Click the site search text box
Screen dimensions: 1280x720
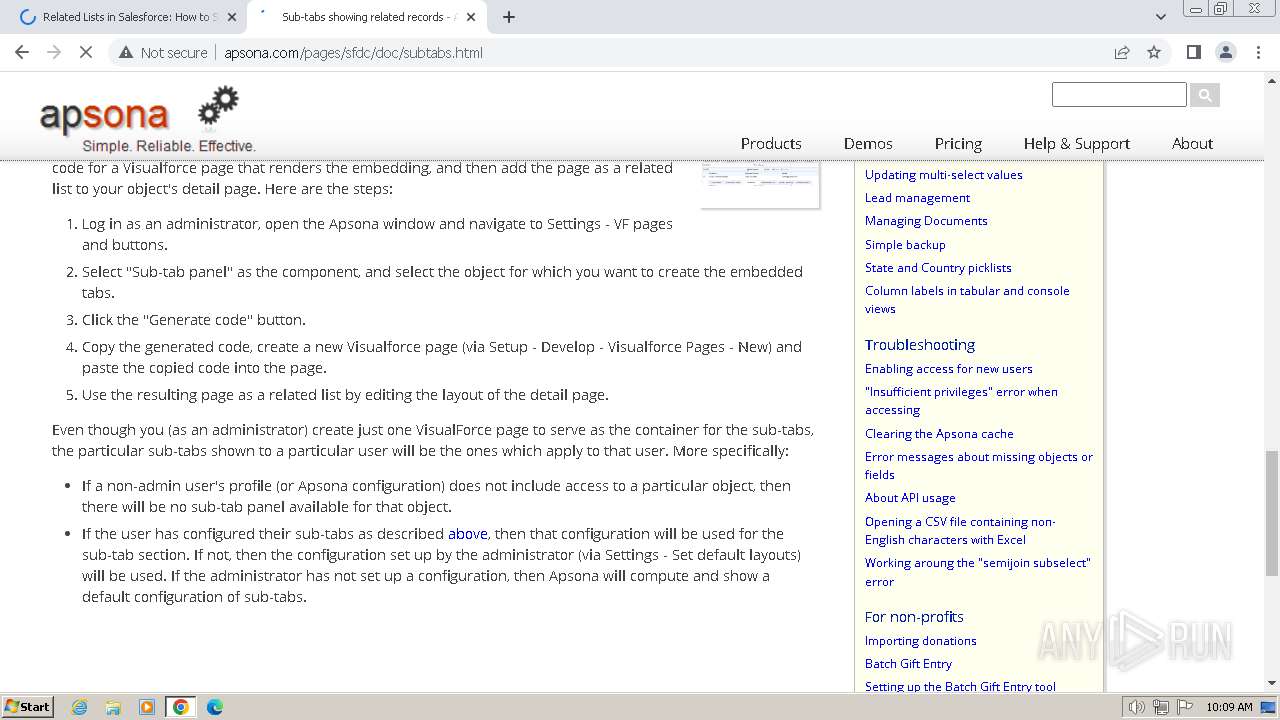pyautogui.click(x=1119, y=95)
